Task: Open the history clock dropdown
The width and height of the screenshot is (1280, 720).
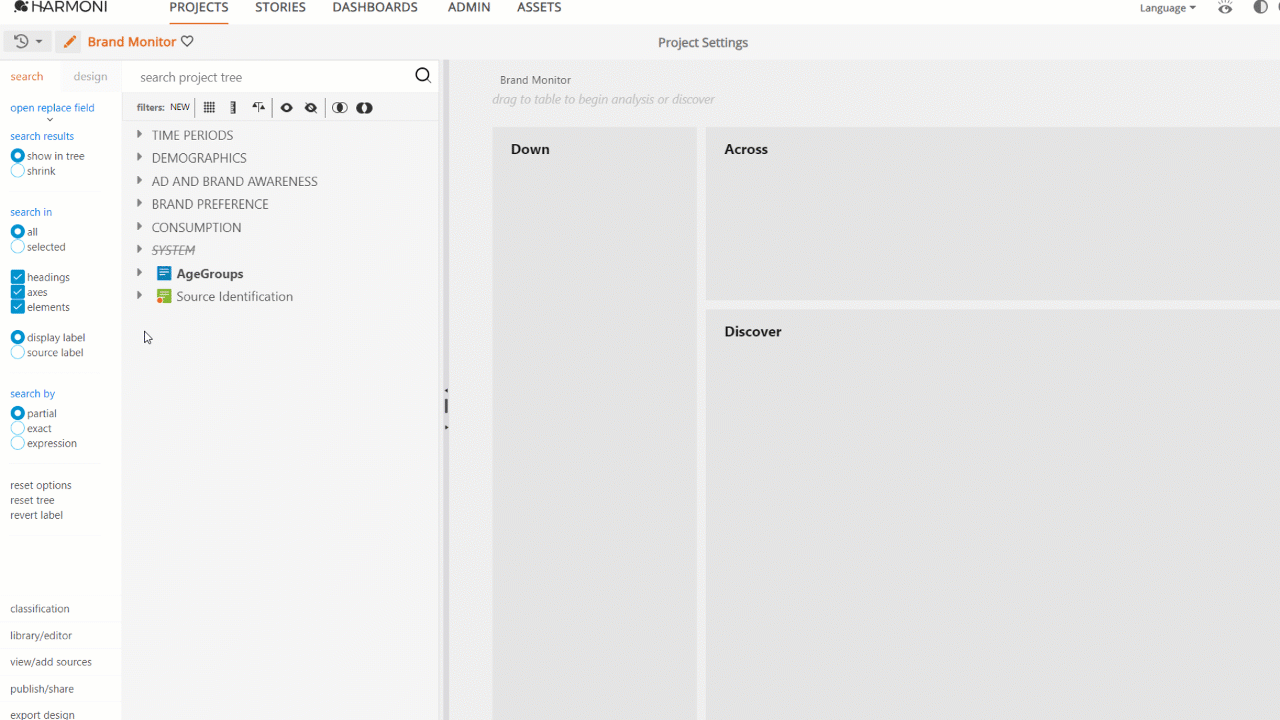Action: tap(28, 42)
